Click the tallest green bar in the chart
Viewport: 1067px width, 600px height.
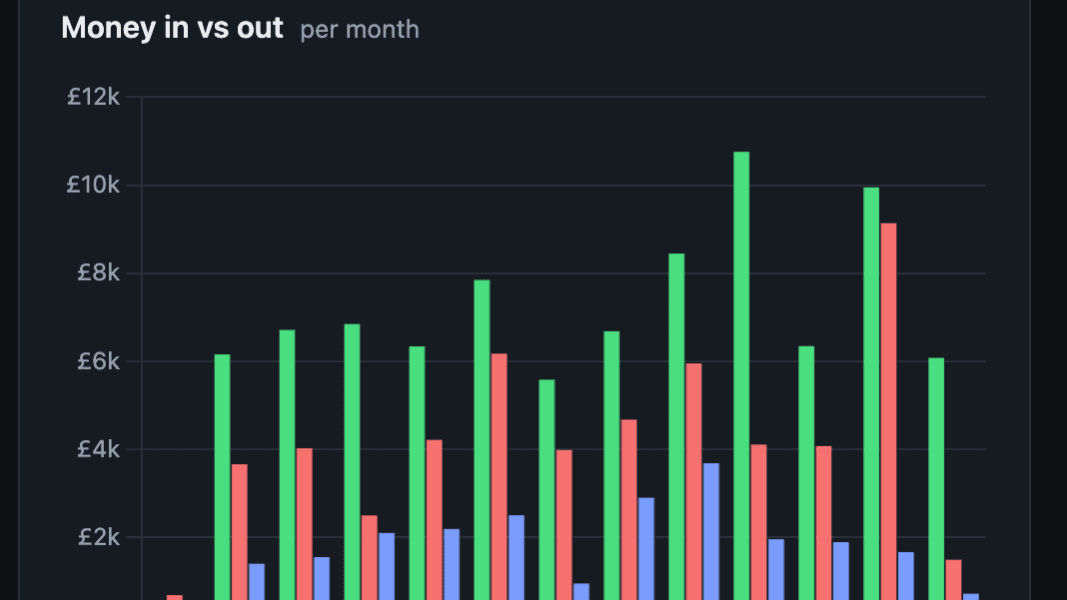coord(741,376)
